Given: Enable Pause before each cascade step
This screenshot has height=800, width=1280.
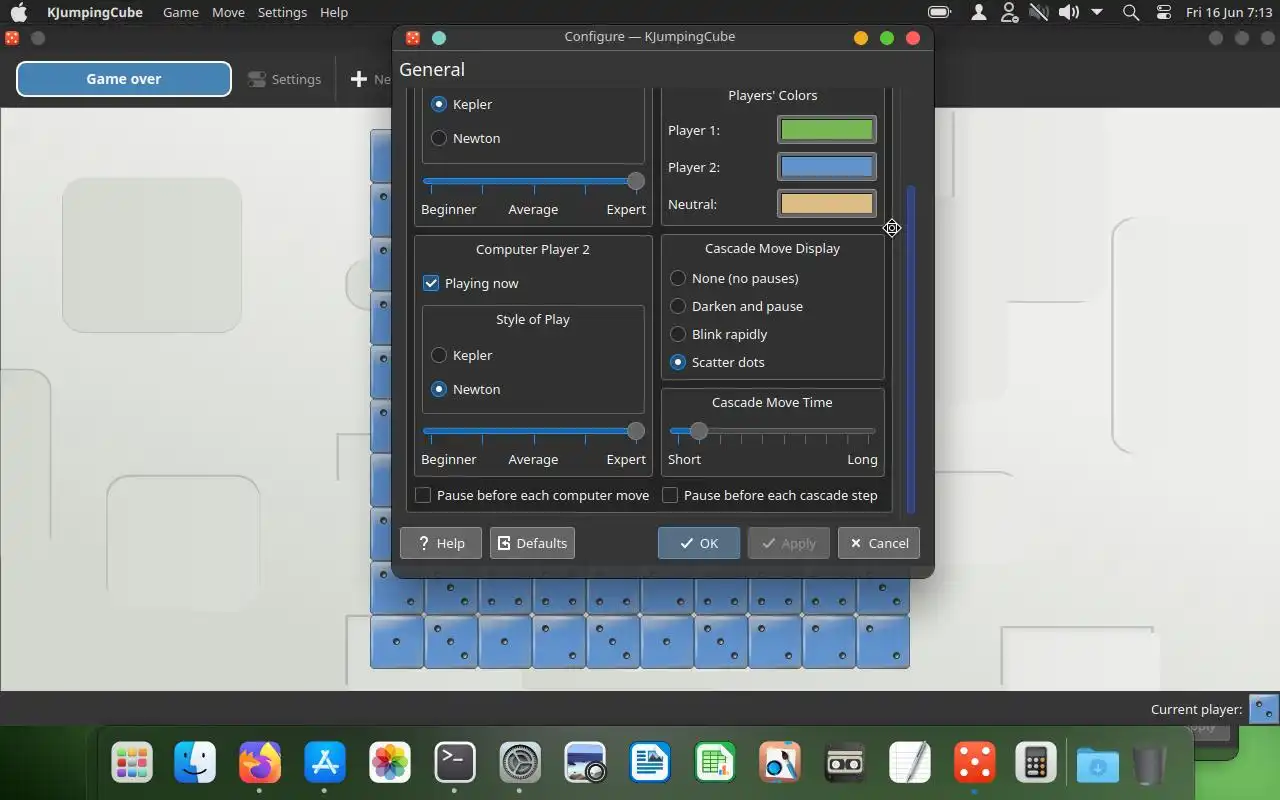Looking at the screenshot, I should 670,495.
